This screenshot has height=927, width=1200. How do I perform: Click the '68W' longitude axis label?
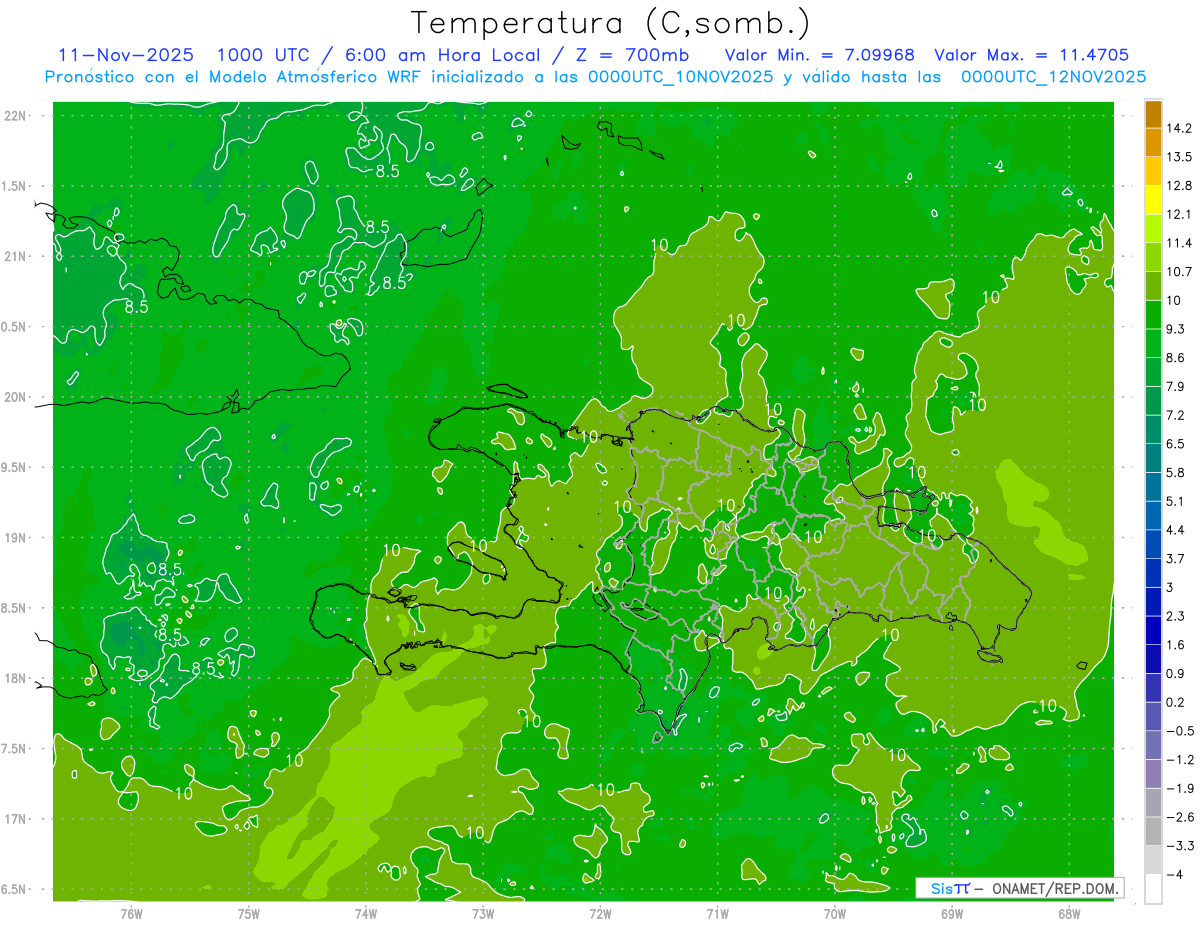1069,913
